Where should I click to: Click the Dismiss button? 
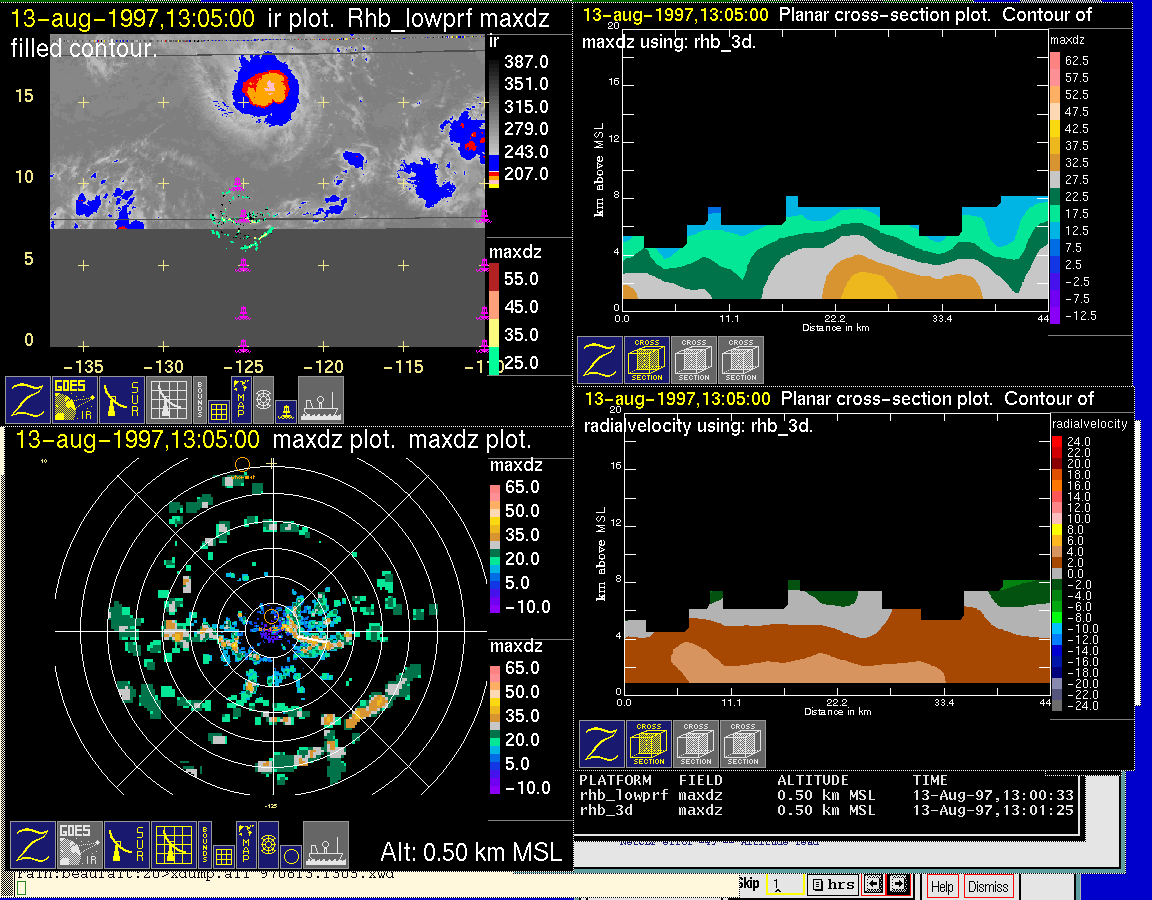click(x=988, y=886)
